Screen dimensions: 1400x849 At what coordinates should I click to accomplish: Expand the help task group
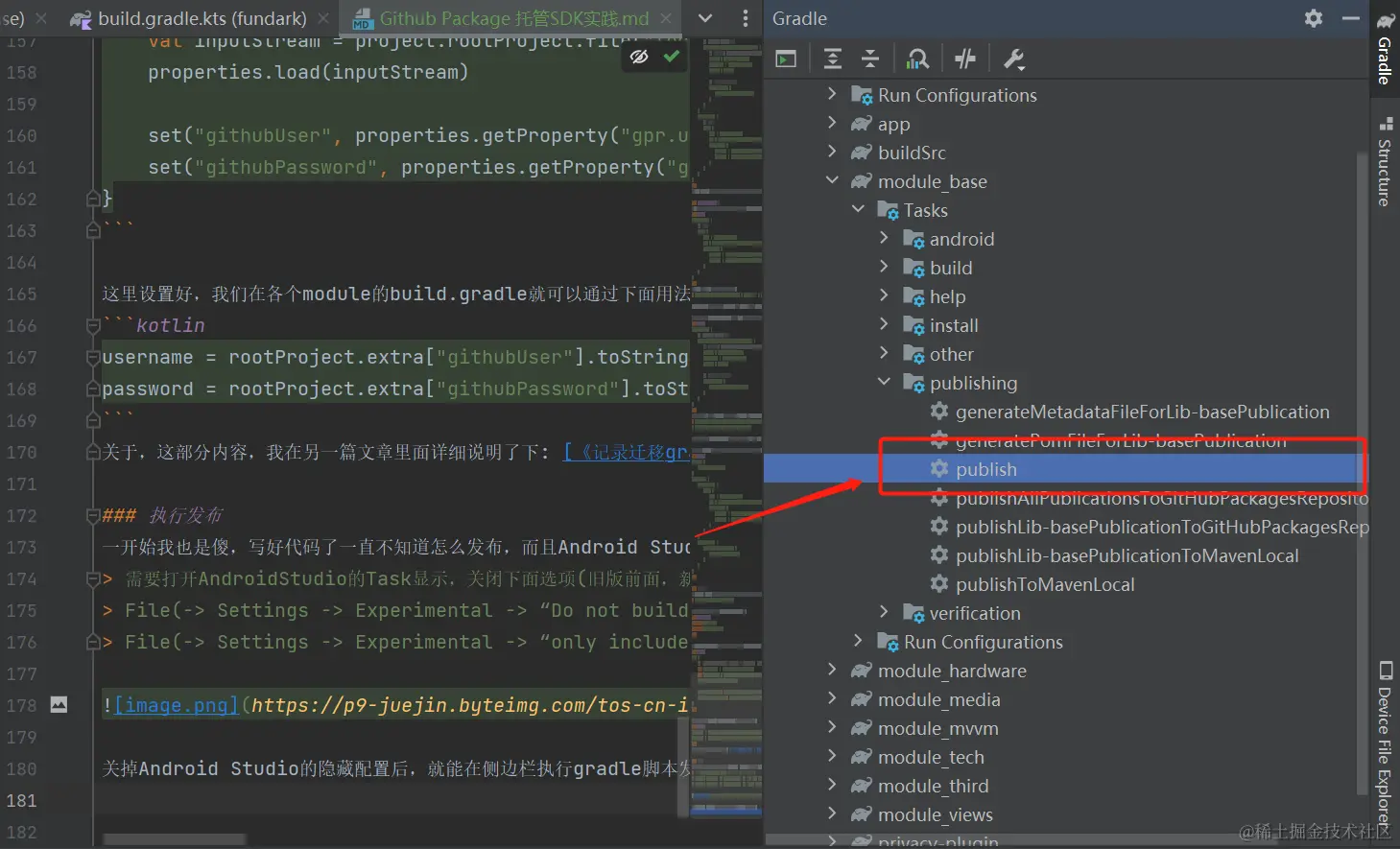click(884, 295)
